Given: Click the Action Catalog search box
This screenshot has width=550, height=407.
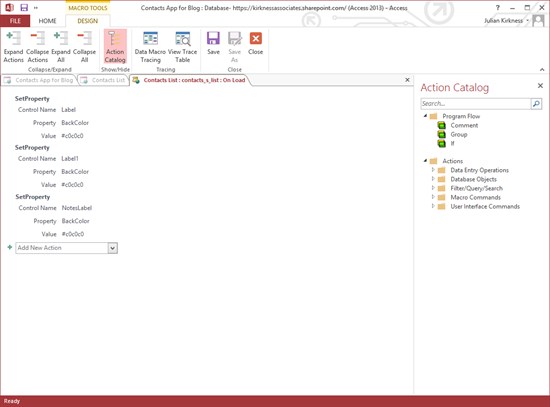Looking at the screenshot, I should [475, 104].
